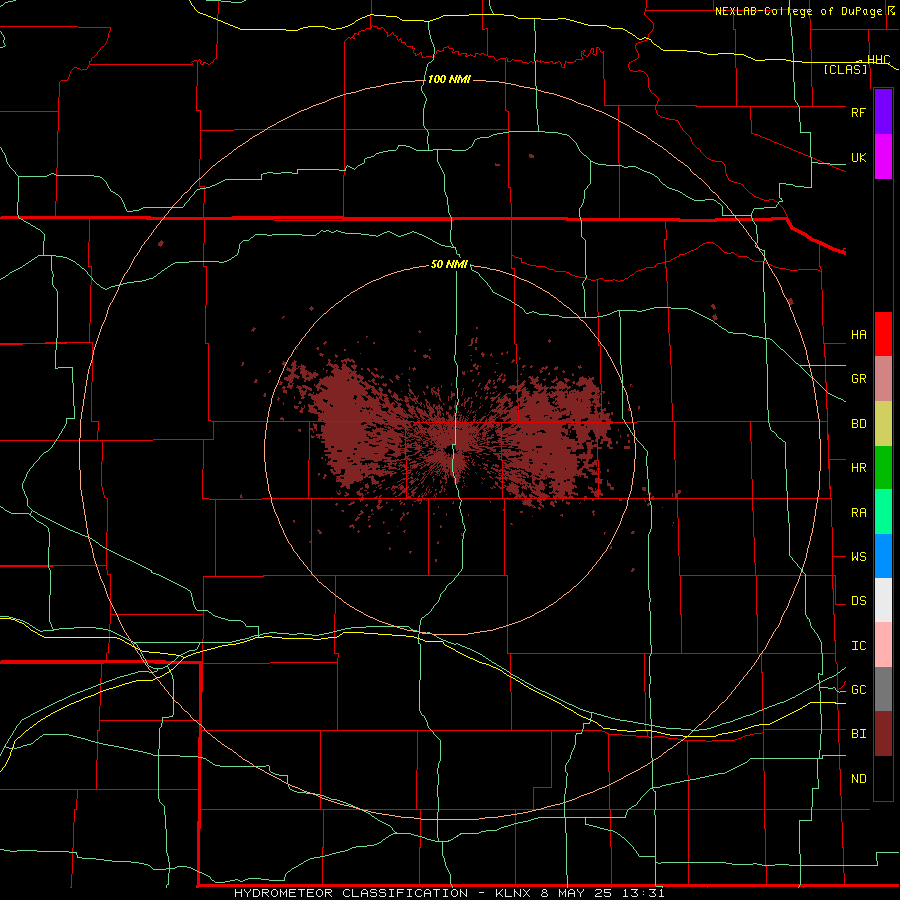The width and height of the screenshot is (900, 900).
Task: Click the white DS legend color swatch
Action: [883, 600]
